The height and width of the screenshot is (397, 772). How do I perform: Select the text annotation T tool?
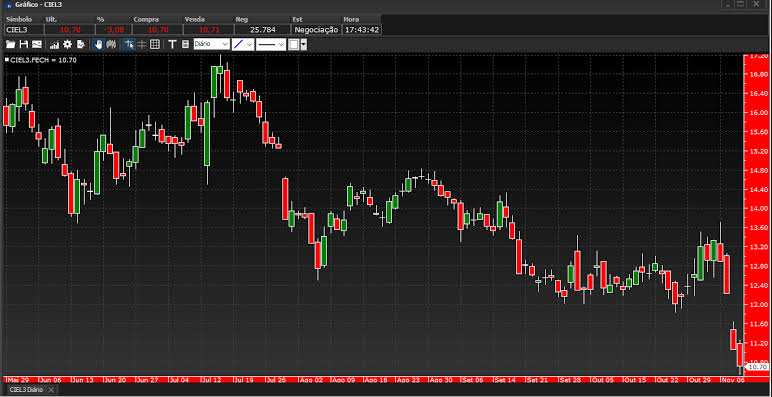tap(172, 44)
